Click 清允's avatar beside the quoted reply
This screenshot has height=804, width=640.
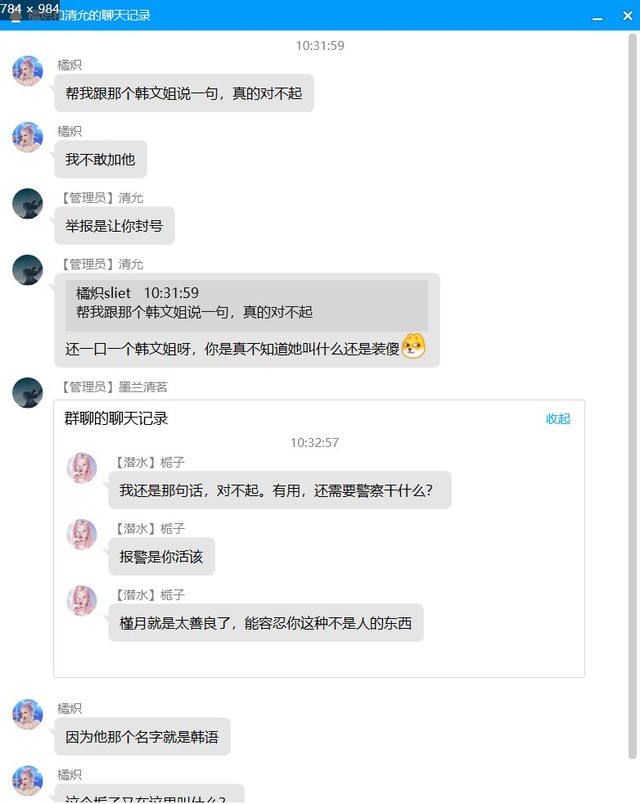pyautogui.click(x=28, y=270)
